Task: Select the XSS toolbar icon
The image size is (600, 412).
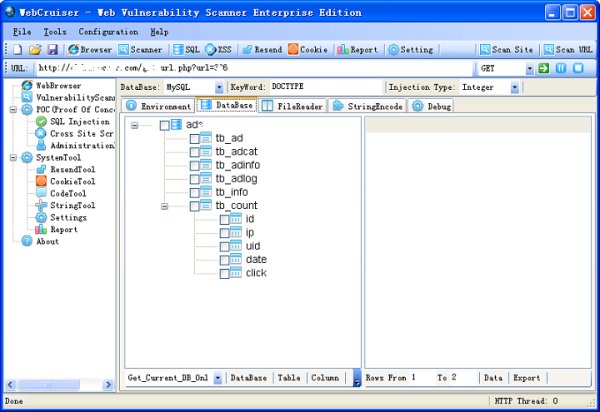Action: tap(218, 49)
